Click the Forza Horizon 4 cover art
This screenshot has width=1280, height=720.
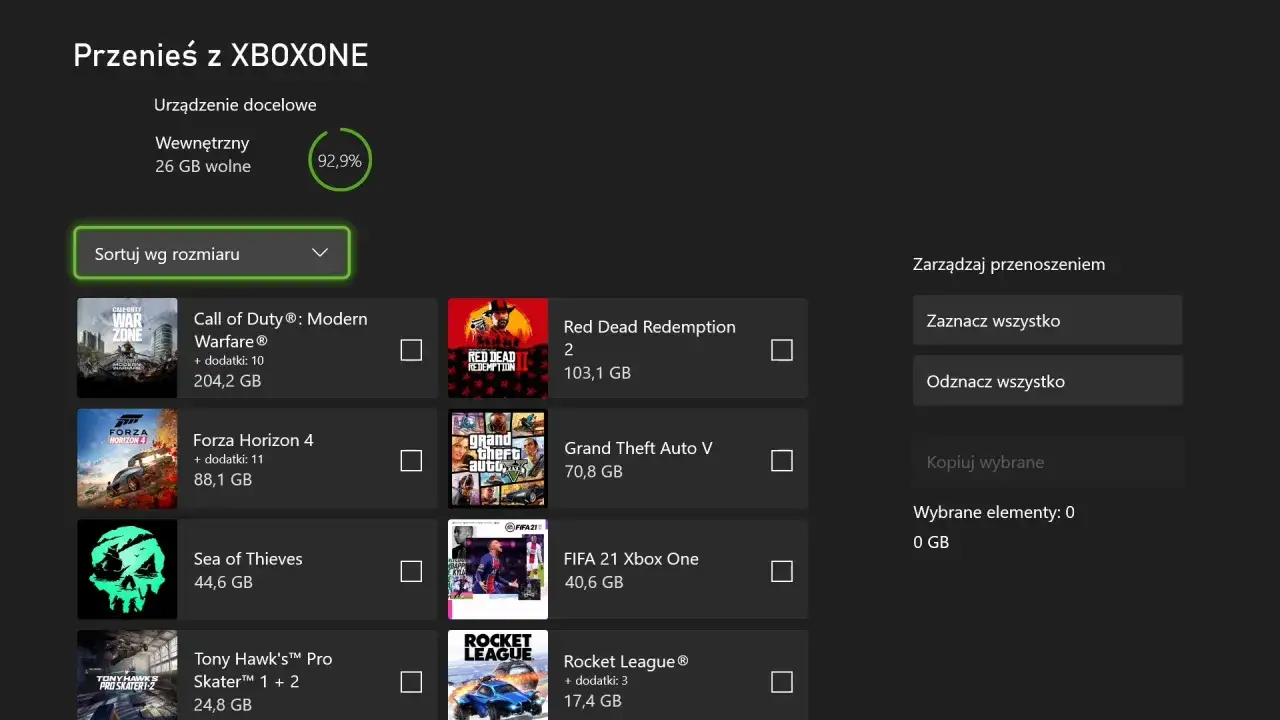tap(127, 459)
